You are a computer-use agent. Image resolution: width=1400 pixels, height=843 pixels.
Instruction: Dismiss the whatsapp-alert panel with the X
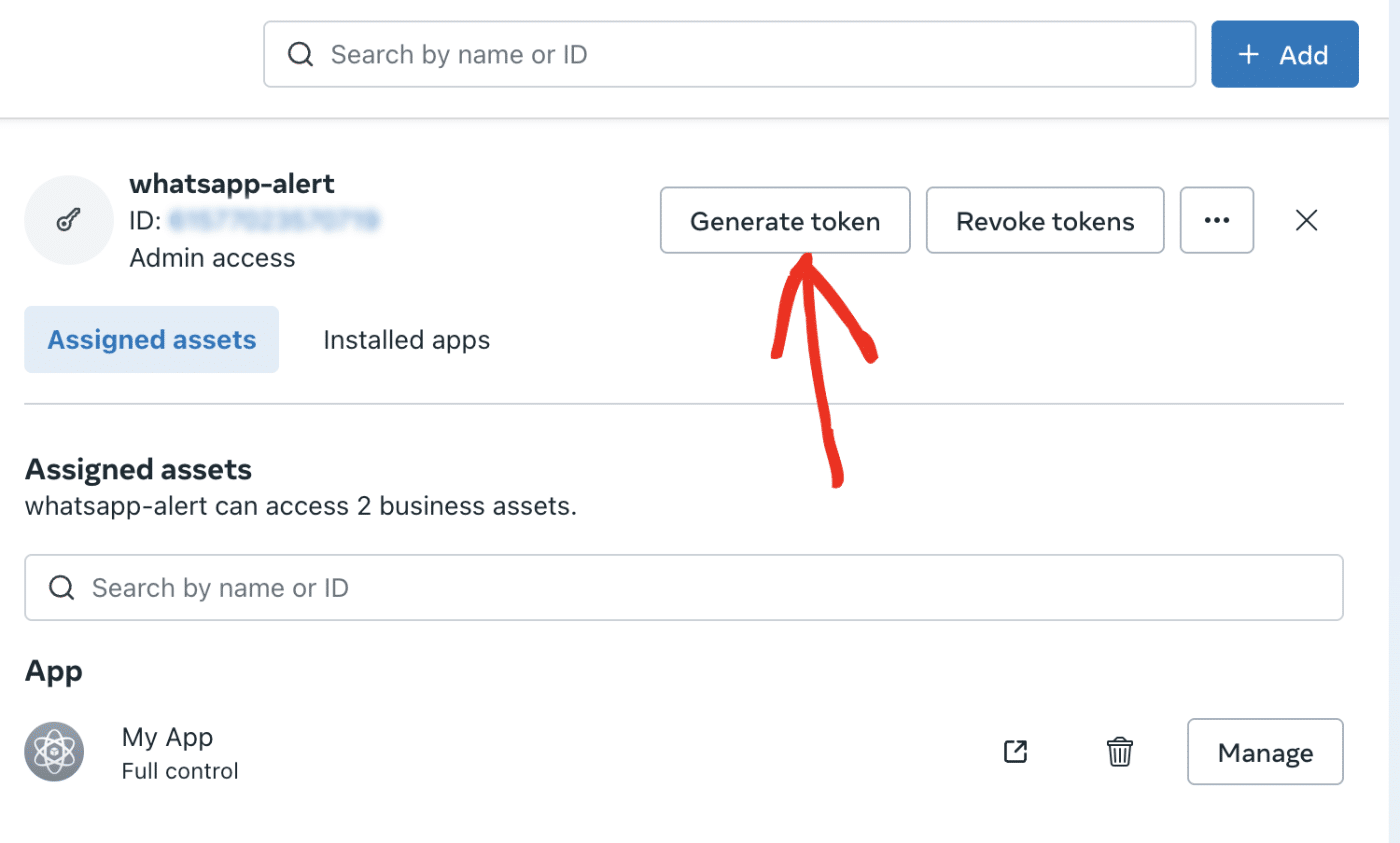point(1306,220)
